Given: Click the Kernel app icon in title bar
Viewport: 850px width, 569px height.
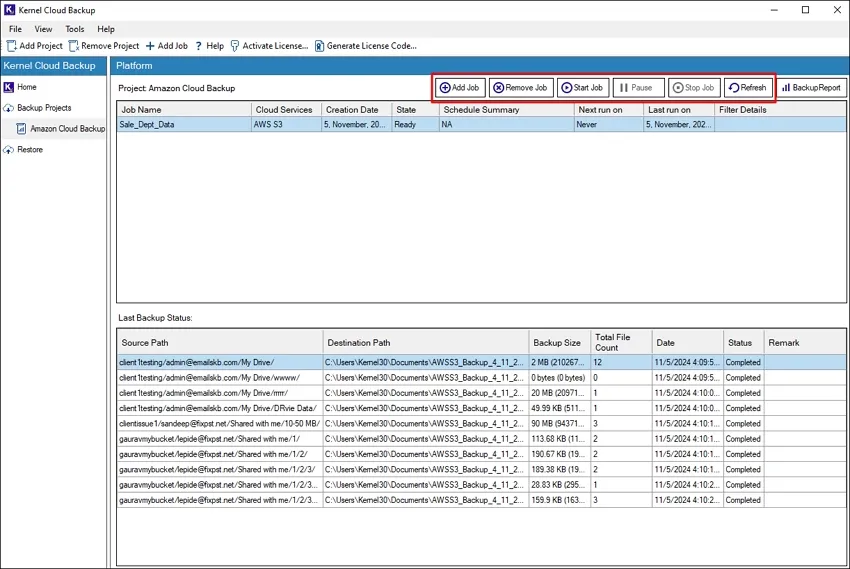Looking at the screenshot, I should [10, 10].
